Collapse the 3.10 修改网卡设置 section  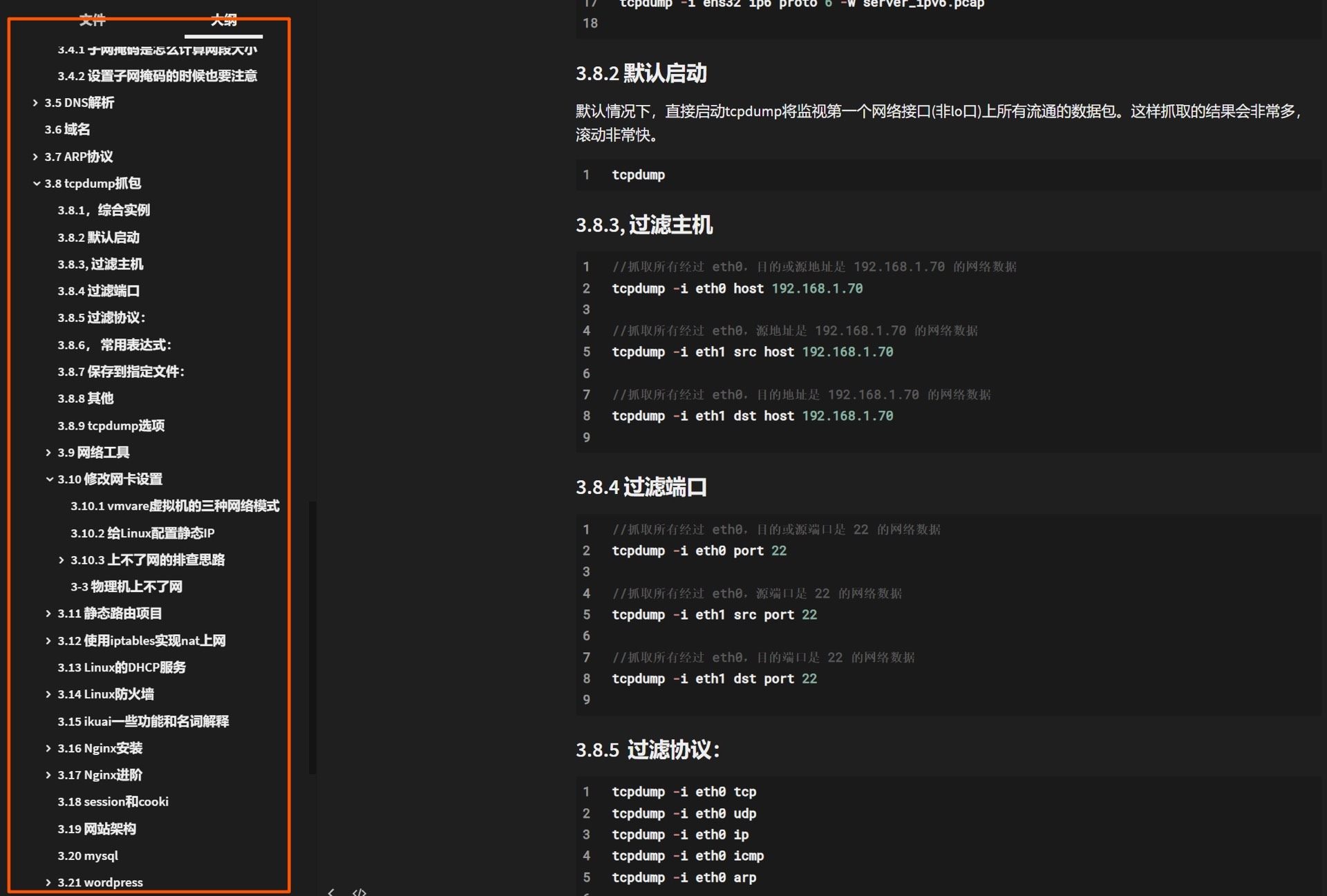click(49, 479)
